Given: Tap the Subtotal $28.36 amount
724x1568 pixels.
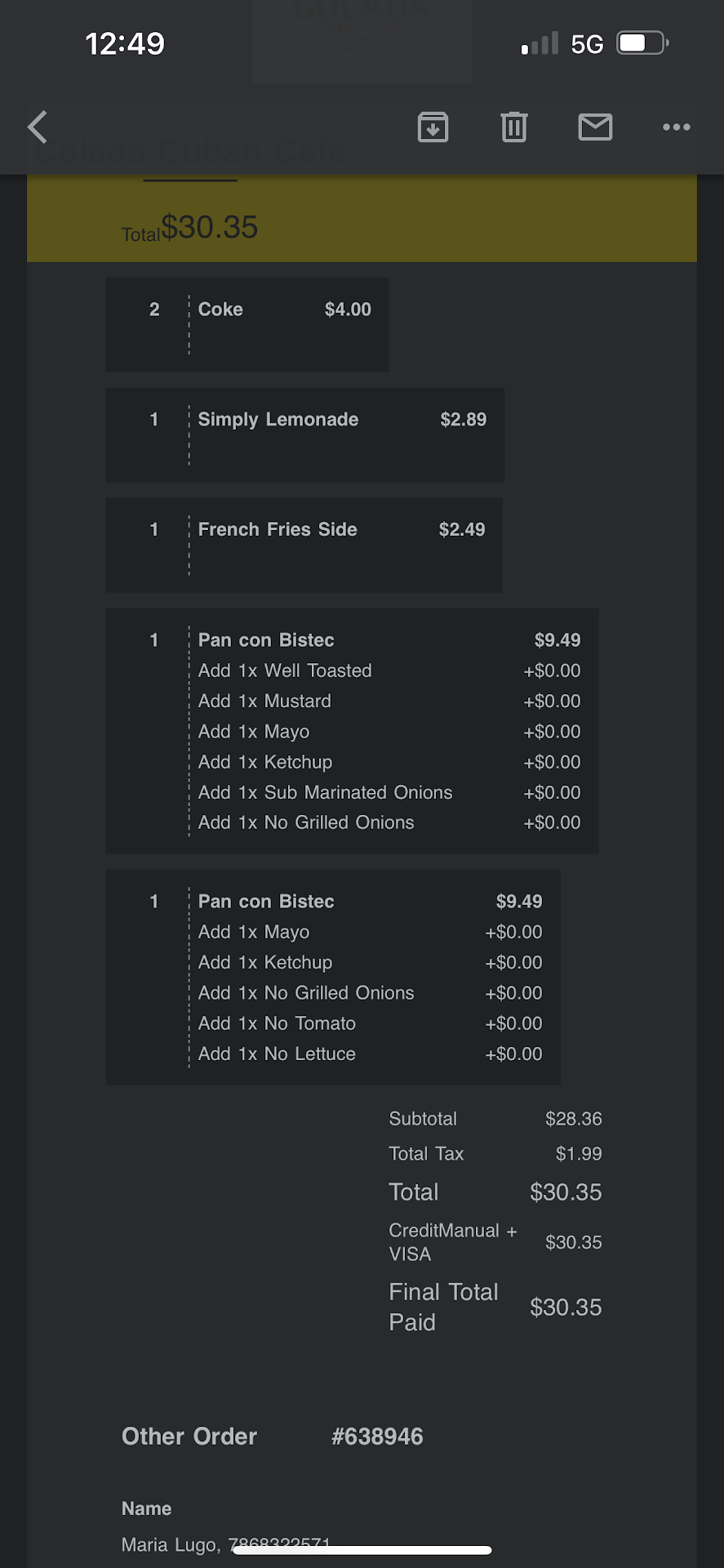Looking at the screenshot, I should 573,1119.
